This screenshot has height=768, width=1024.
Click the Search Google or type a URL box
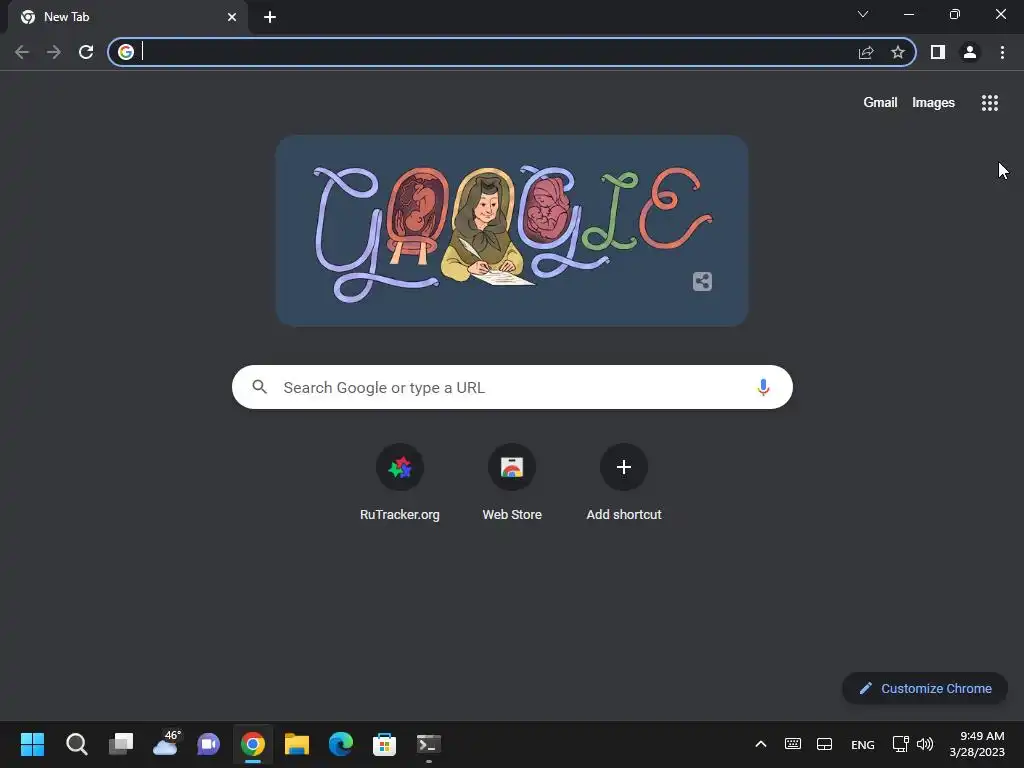pyautogui.click(x=512, y=387)
